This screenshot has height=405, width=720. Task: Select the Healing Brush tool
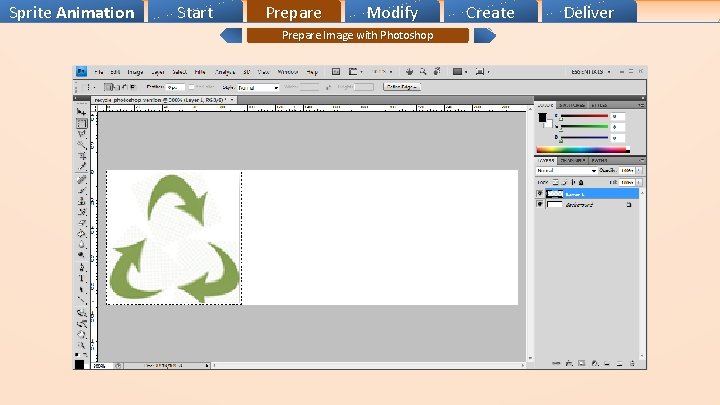(x=81, y=180)
